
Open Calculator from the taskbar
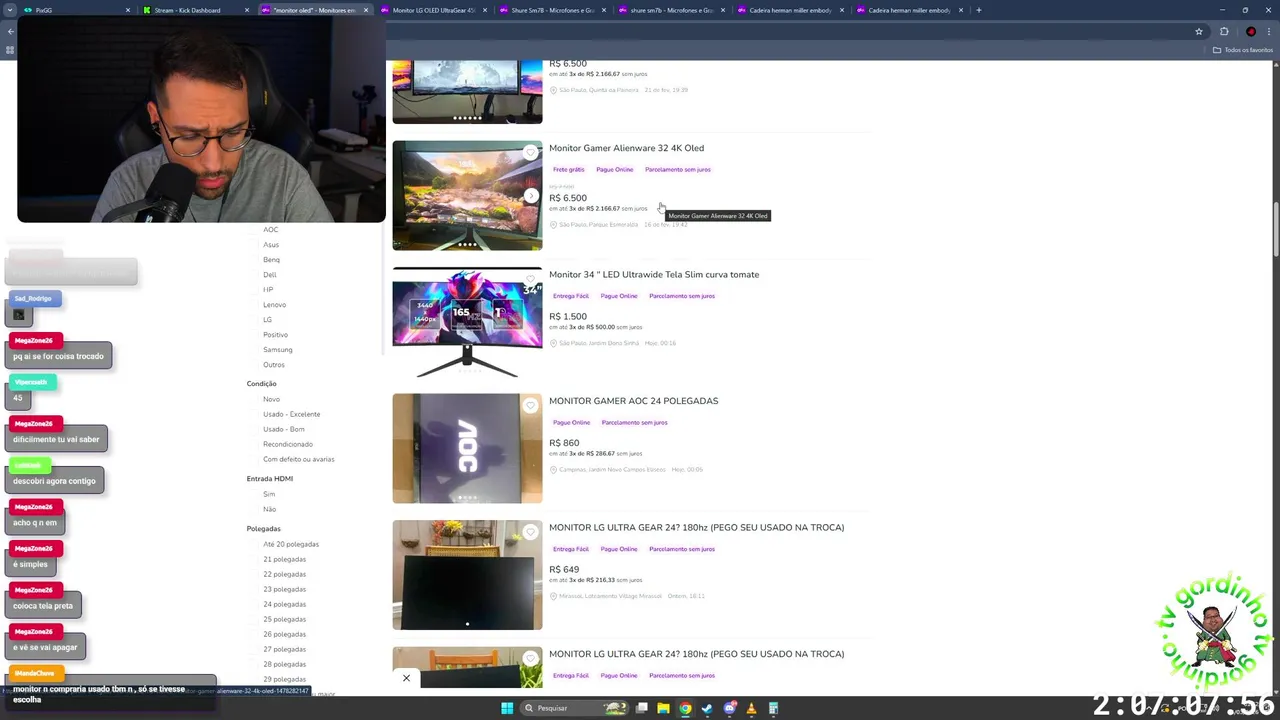[x=773, y=708]
